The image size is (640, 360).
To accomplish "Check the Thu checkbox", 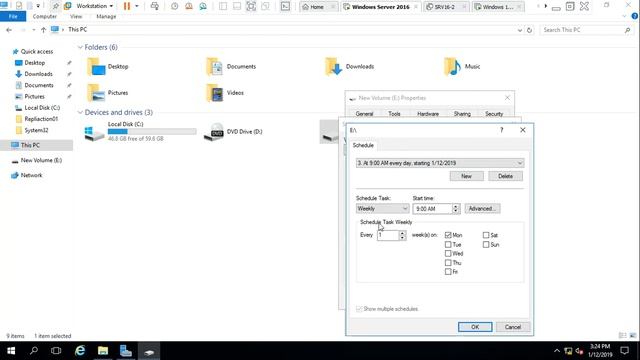I will click(x=448, y=263).
